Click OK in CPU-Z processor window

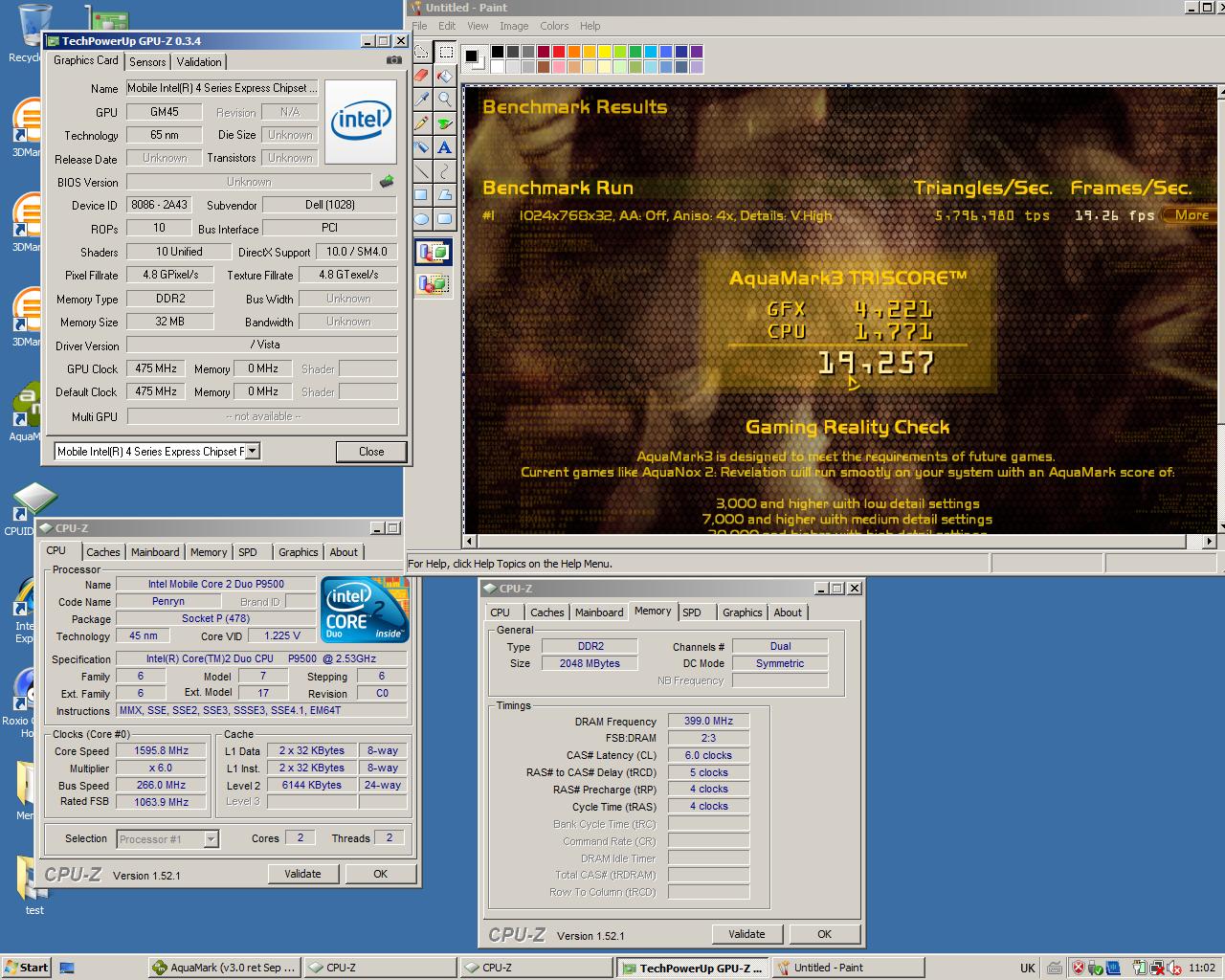(x=381, y=874)
